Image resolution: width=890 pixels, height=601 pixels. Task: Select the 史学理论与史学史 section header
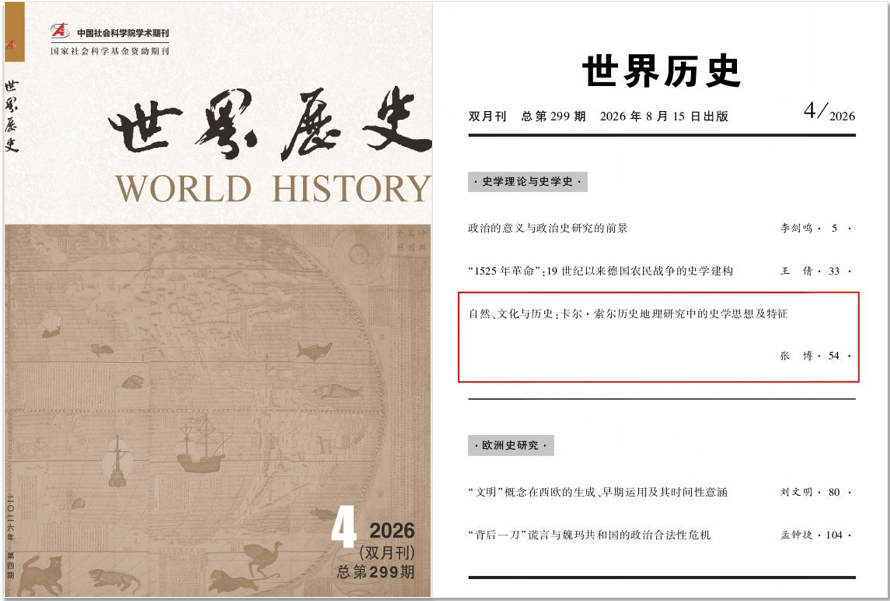tap(527, 182)
